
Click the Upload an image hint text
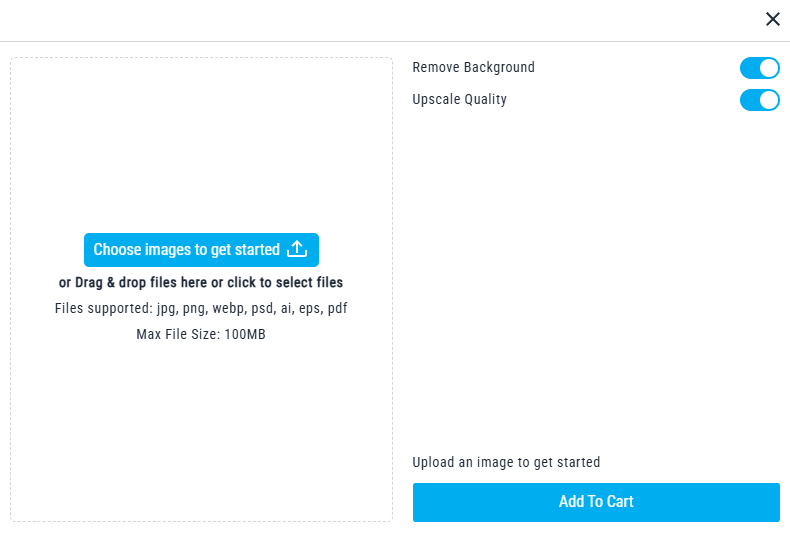pyautogui.click(x=506, y=462)
